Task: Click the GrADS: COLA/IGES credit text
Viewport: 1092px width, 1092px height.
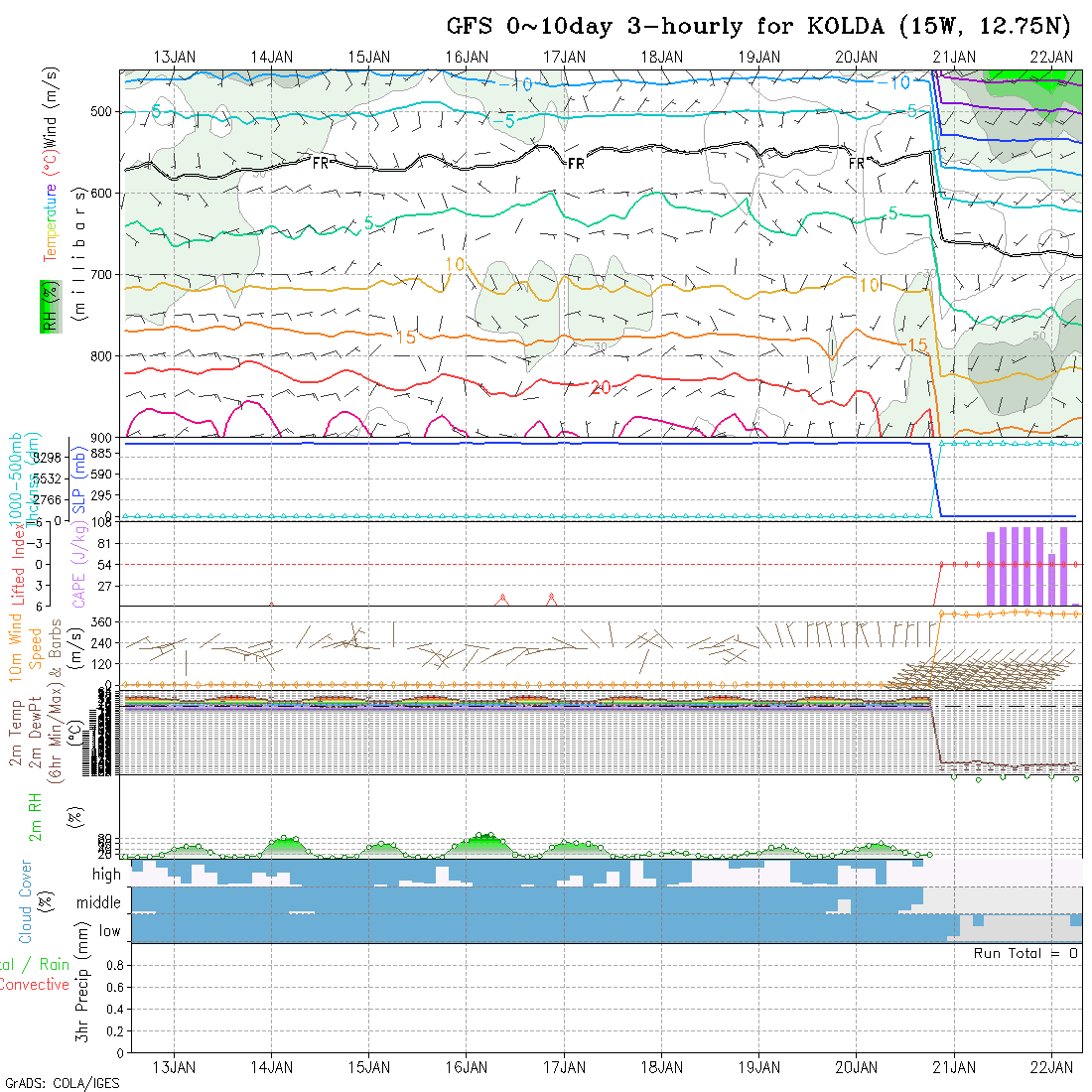Action: (x=62, y=1083)
